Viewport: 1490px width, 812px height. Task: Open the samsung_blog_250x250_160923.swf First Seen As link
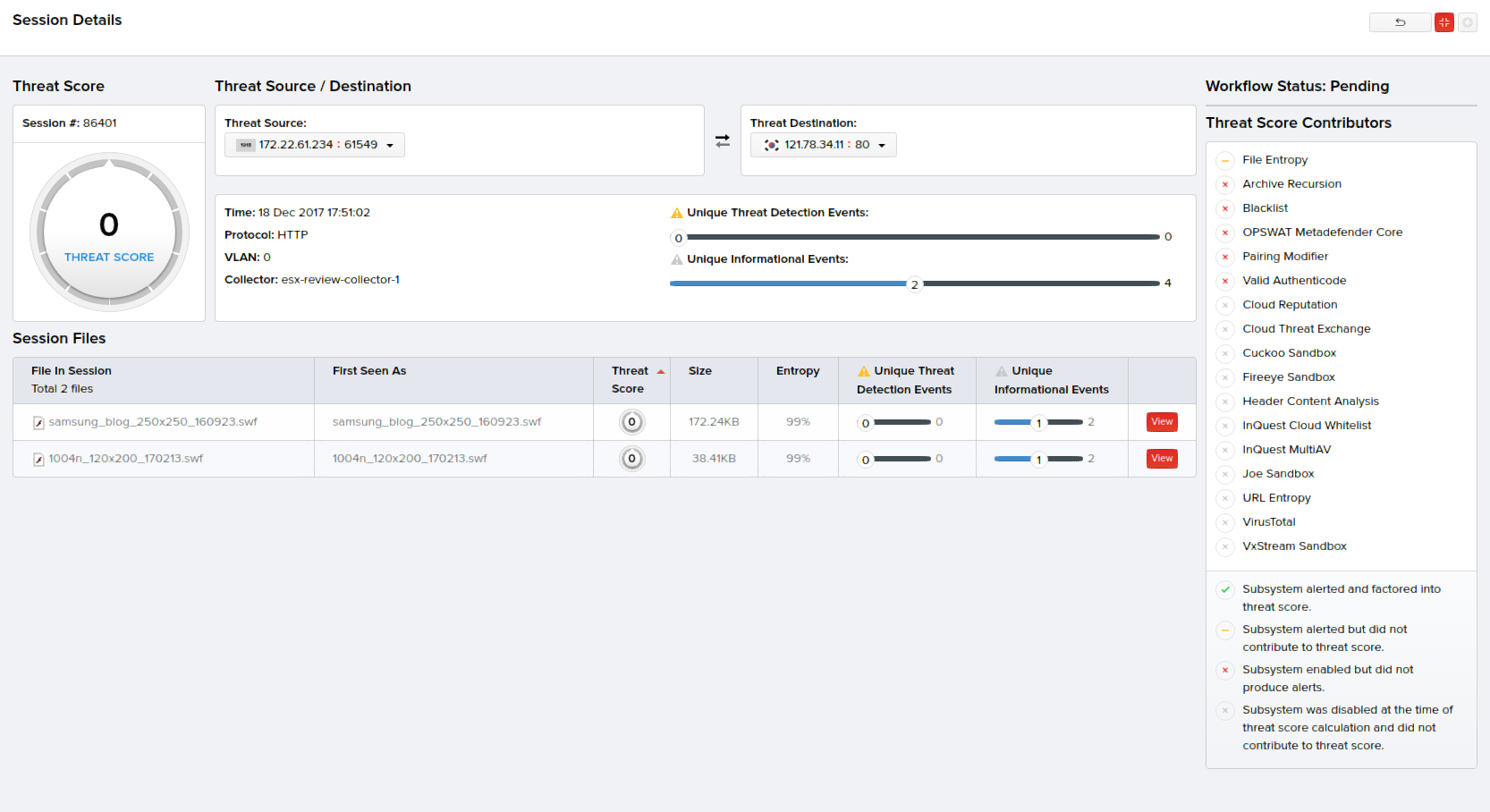coord(436,422)
